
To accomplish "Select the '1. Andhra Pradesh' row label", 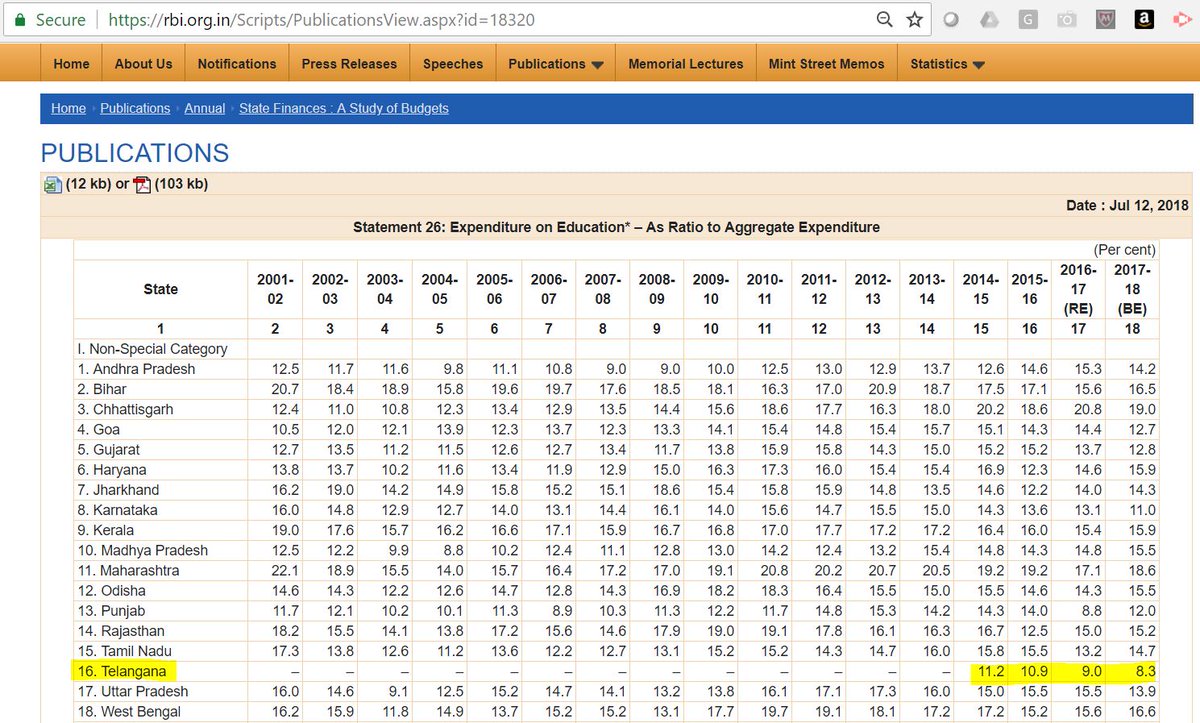I will (x=136, y=369).
